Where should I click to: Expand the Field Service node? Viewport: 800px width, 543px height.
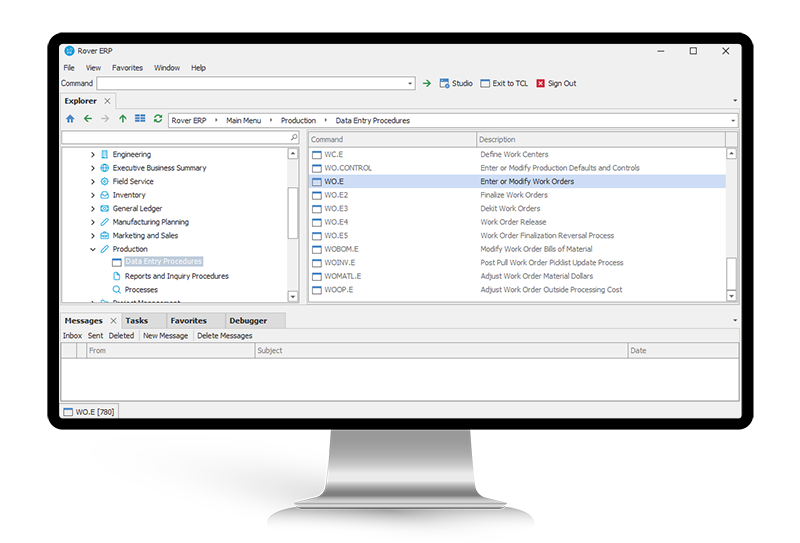[x=93, y=181]
